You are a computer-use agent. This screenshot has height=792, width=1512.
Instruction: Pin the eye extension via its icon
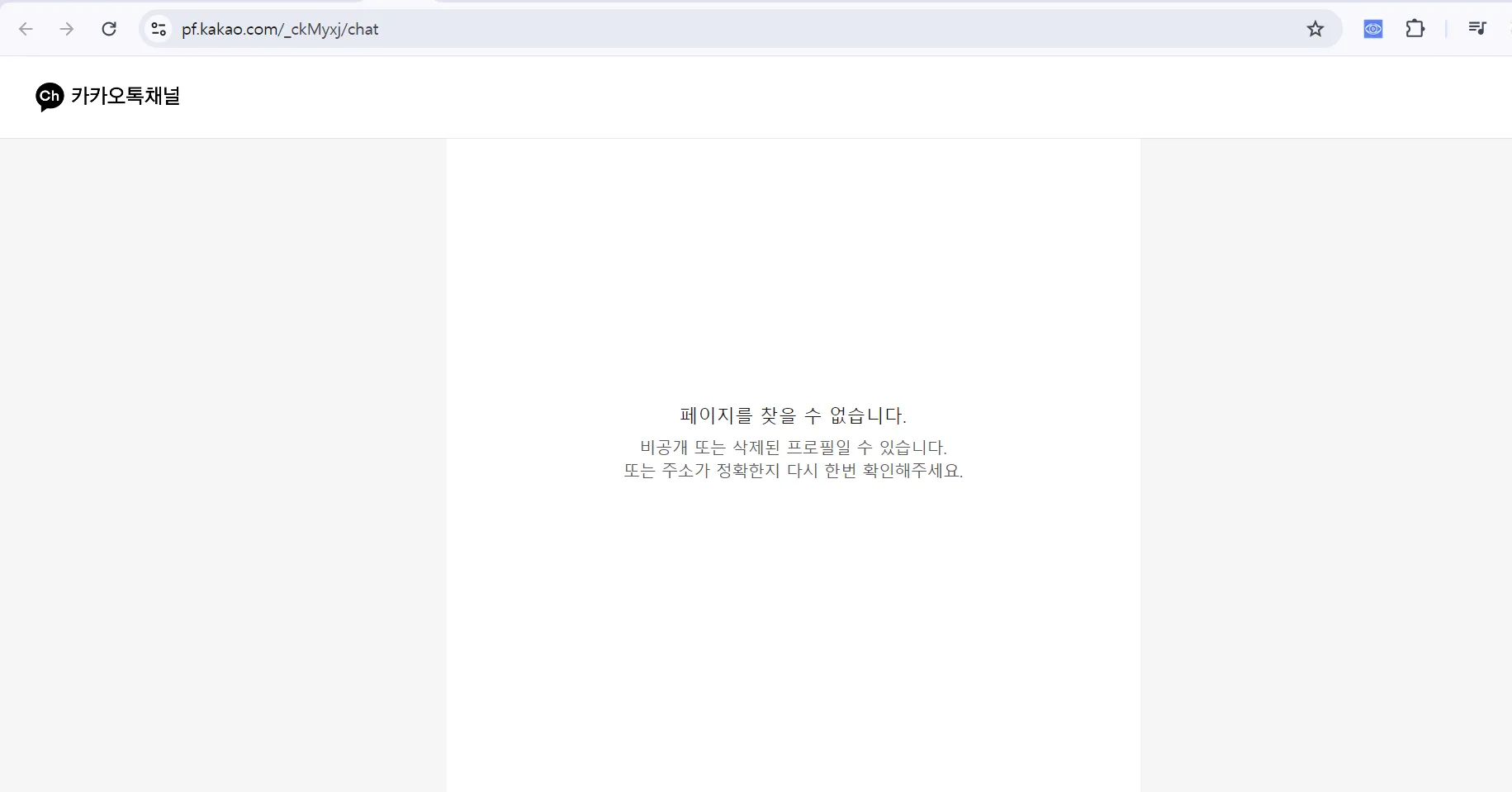click(x=1373, y=29)
